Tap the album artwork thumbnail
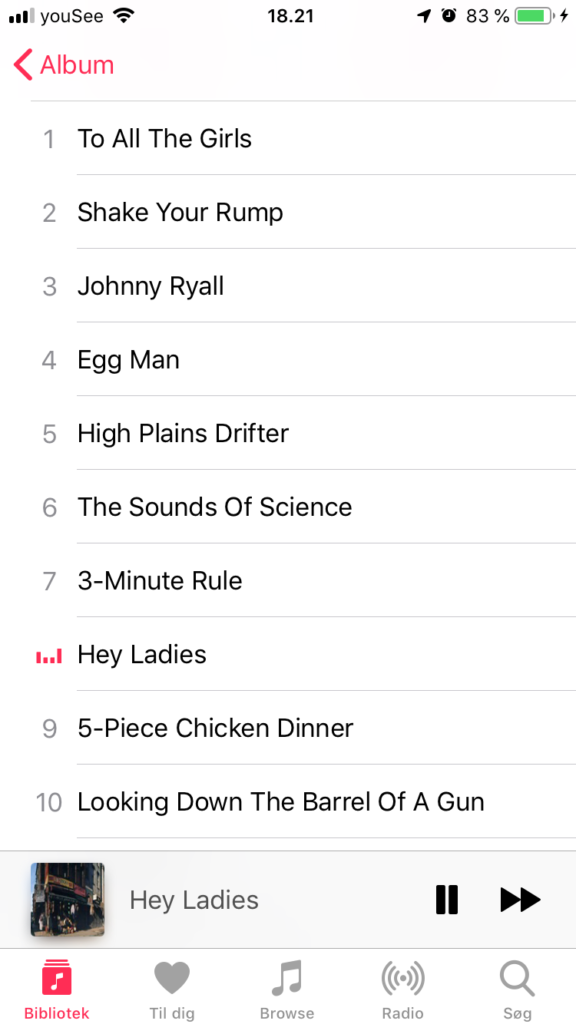The width and height of the screenshot is (576, 1024). [67, 899]
